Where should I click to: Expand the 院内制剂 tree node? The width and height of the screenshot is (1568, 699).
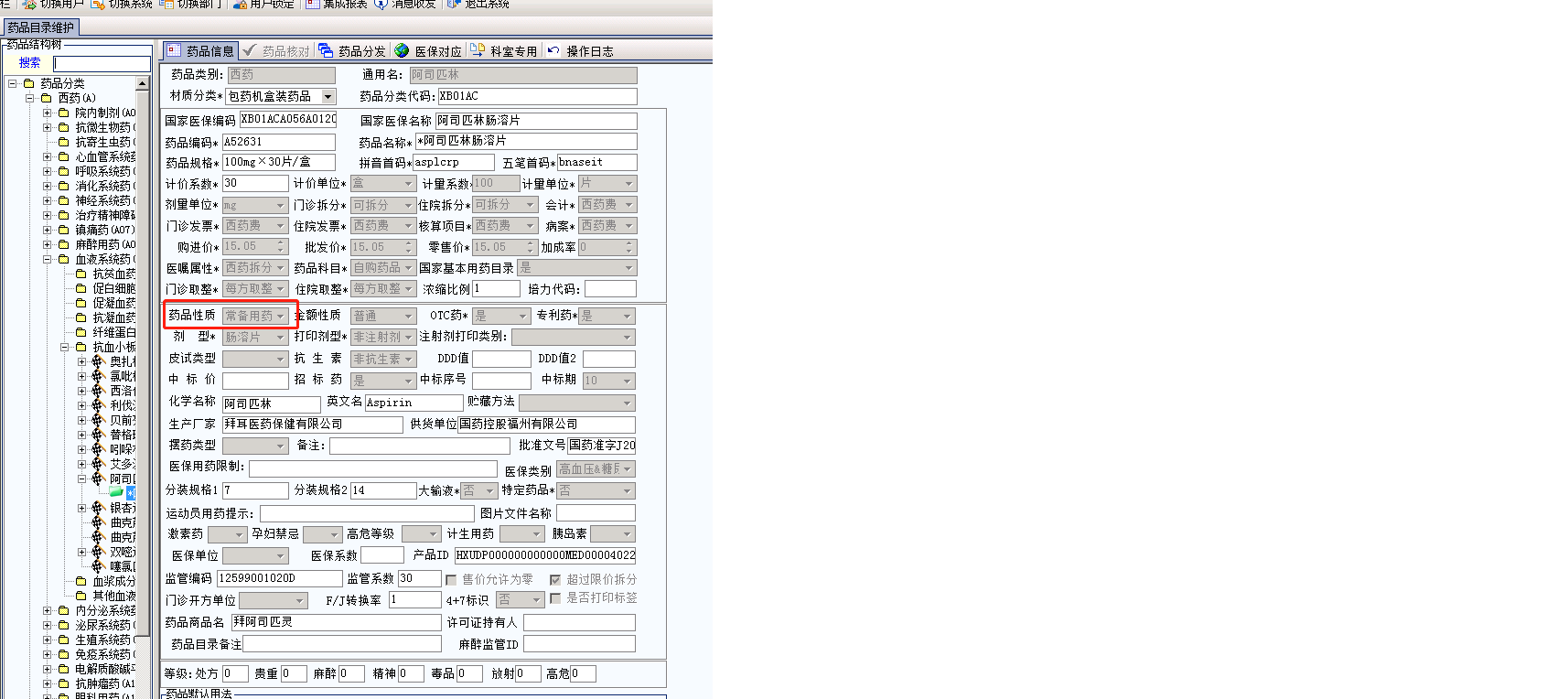48,113
